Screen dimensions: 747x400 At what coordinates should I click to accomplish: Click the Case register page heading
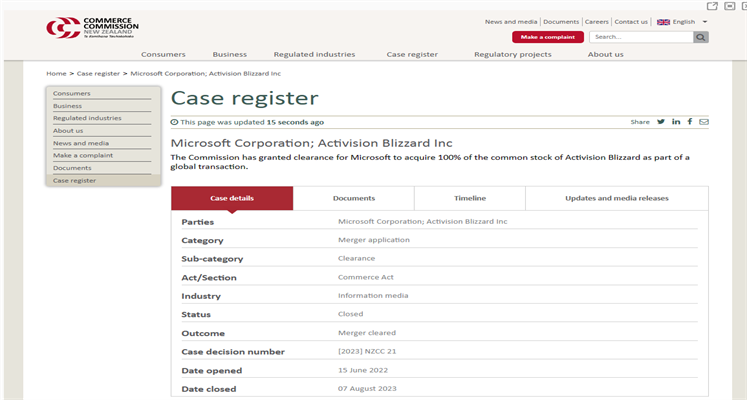[x=244, y=98]
